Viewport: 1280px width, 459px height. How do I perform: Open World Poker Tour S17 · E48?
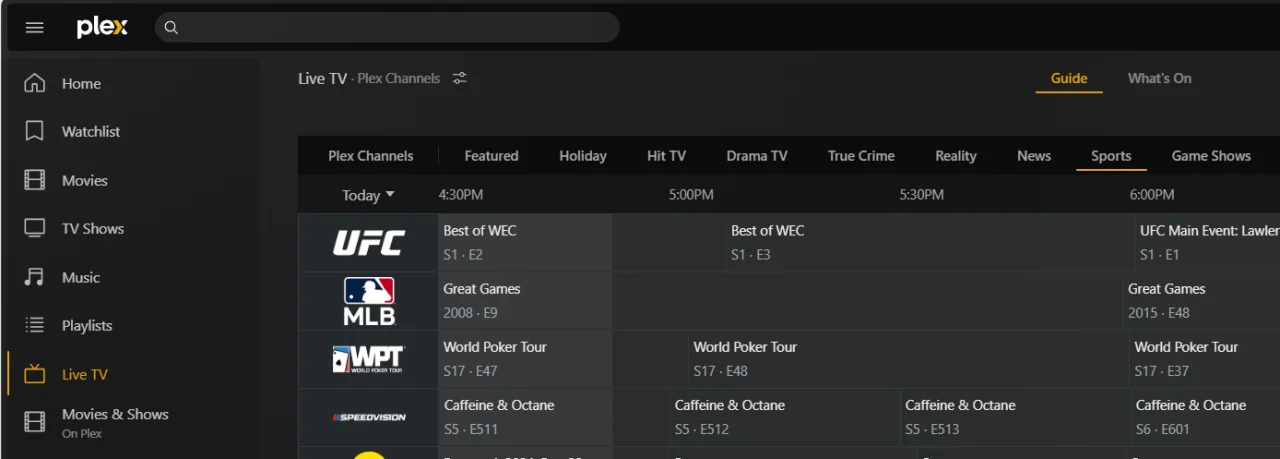[908, 359]
